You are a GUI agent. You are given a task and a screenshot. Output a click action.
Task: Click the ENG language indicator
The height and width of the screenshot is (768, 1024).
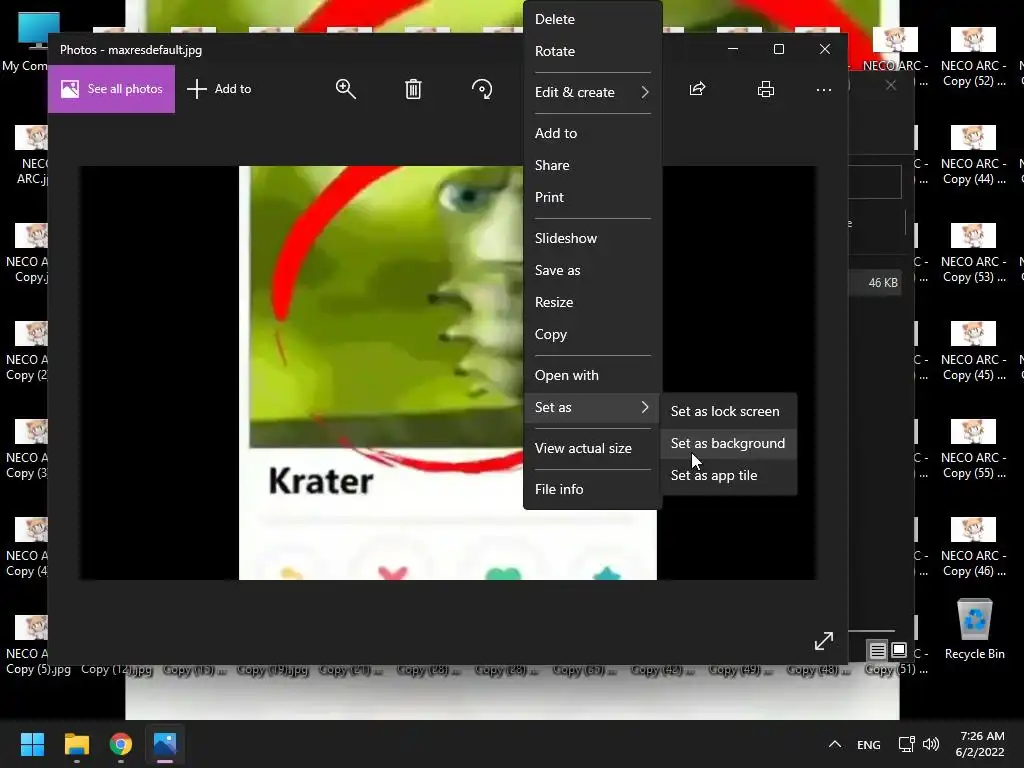(869, 745)
